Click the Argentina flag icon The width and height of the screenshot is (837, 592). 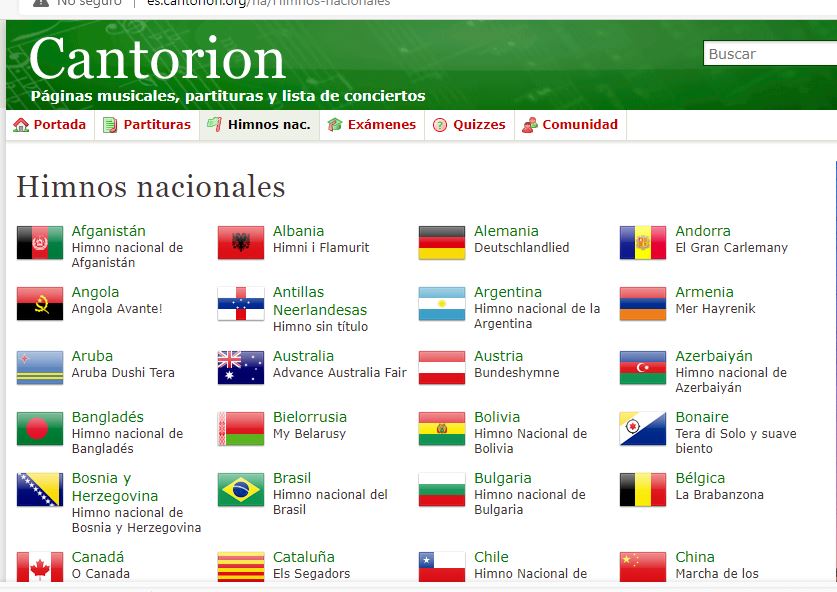coord(441,304)
